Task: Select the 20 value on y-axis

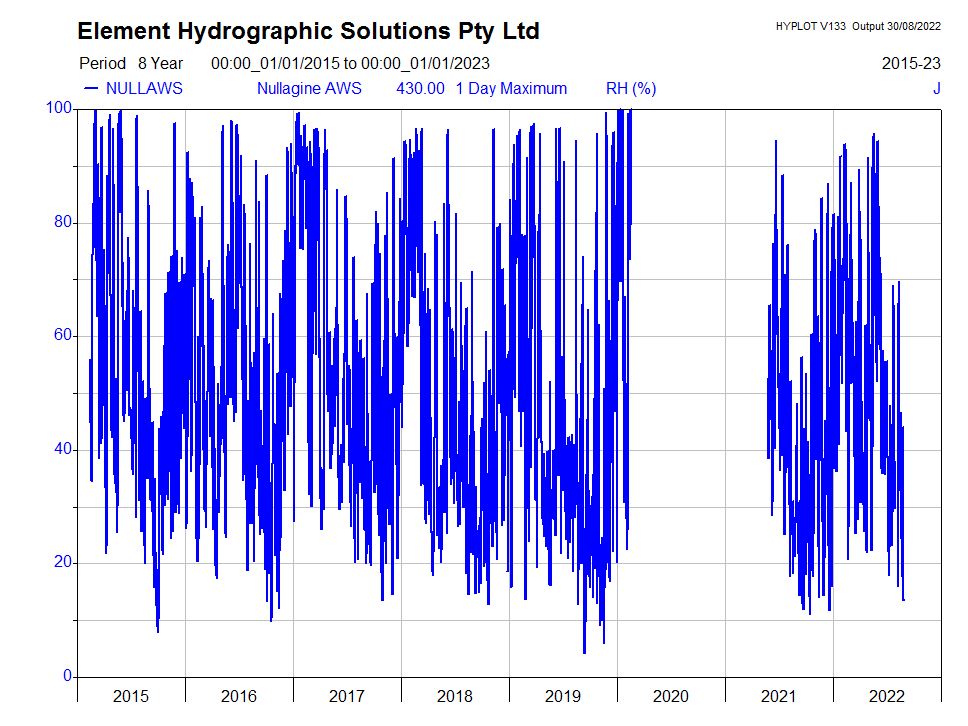Action: point(63,562)
